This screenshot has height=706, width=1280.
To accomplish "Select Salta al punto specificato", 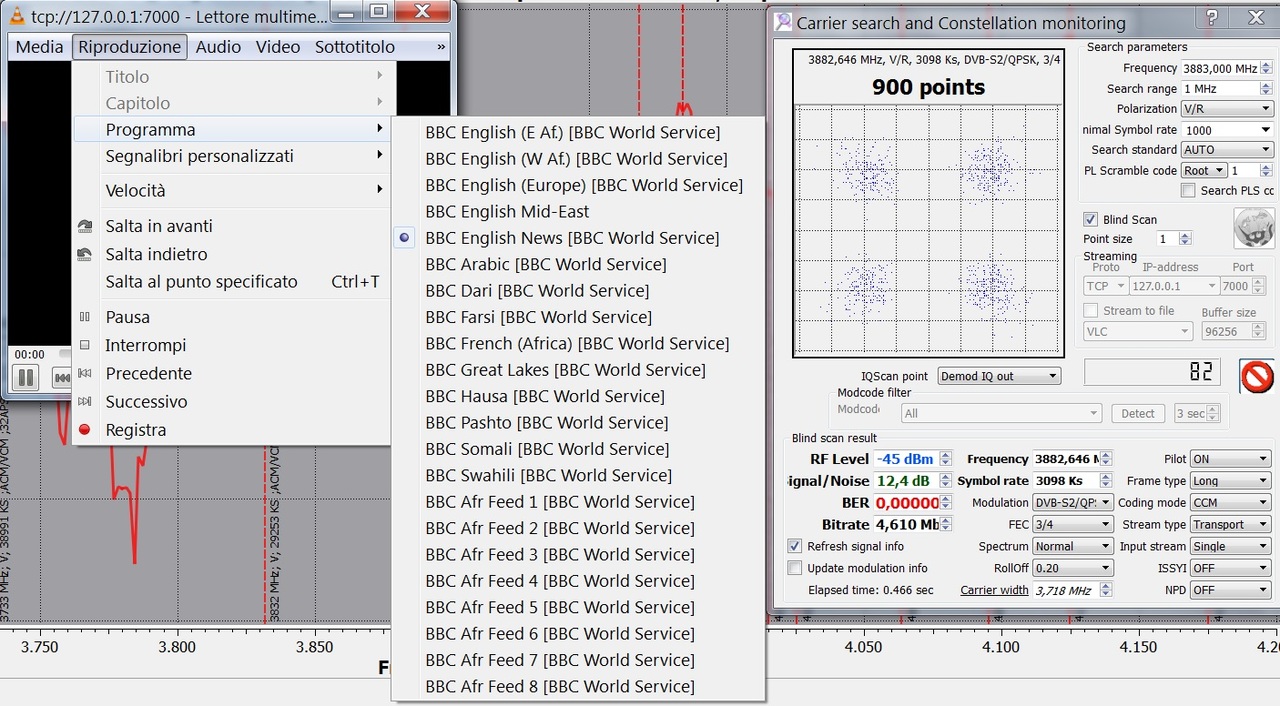I will pyautogui.click(x=231, y=282).
